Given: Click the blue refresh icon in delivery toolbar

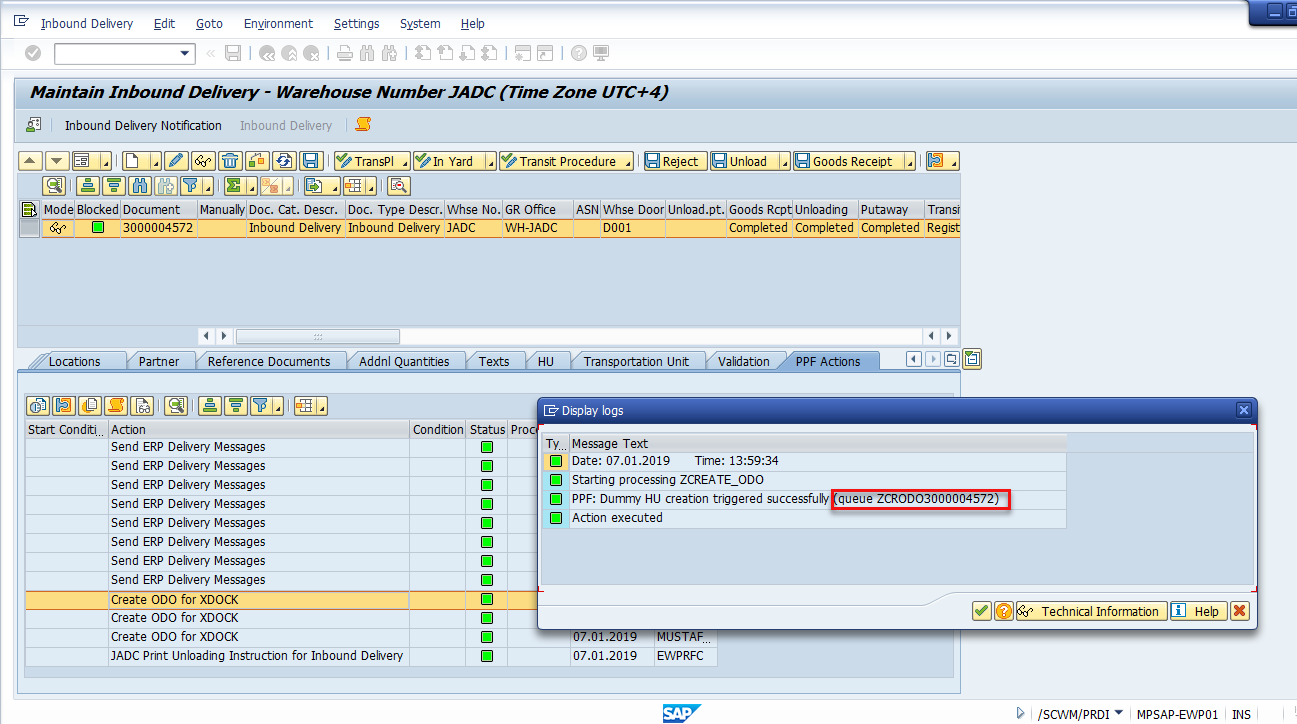Looking at the screenshot, I should (284, 161).
